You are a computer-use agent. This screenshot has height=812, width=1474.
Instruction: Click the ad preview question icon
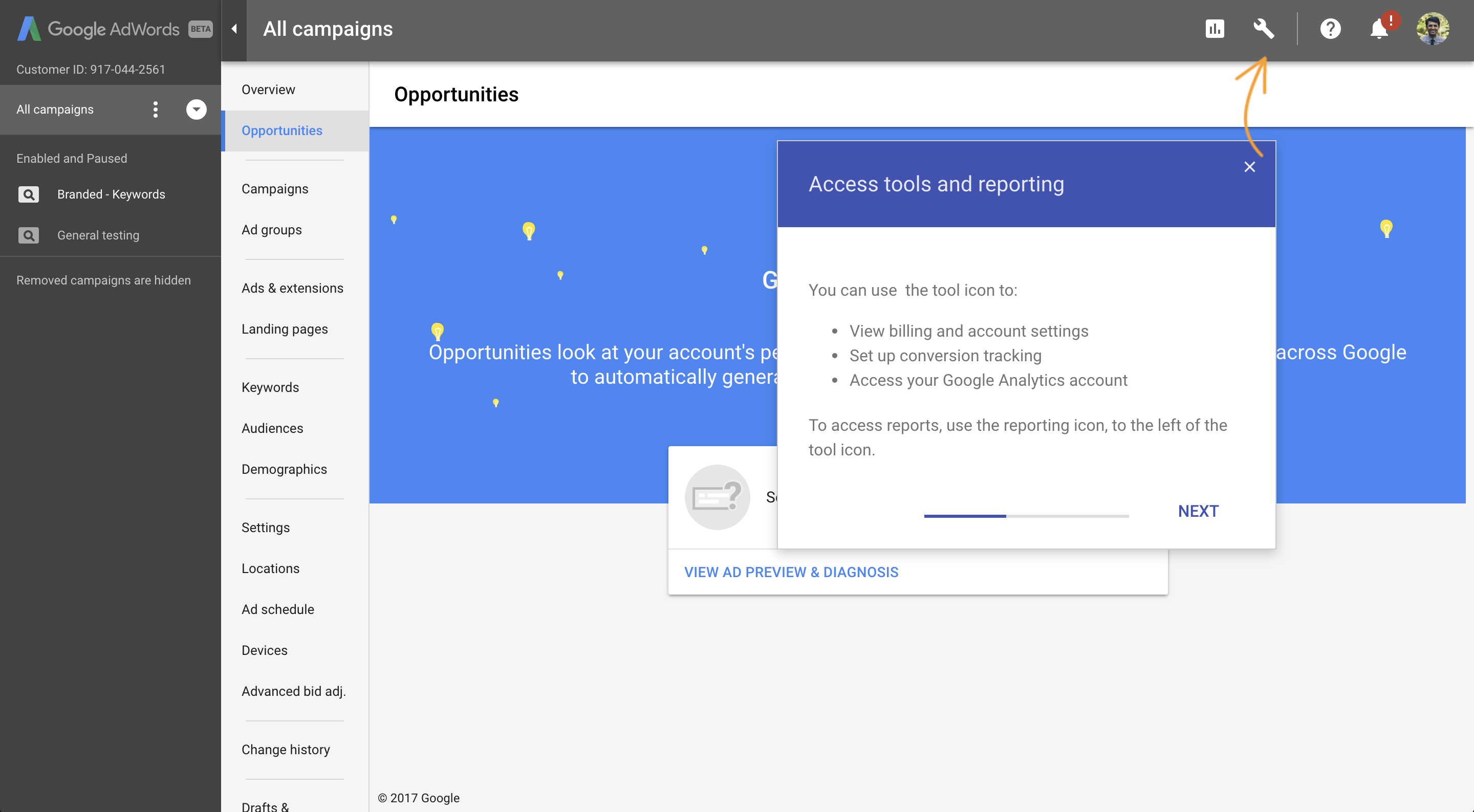pyautogui.click(x=717, y=497)
